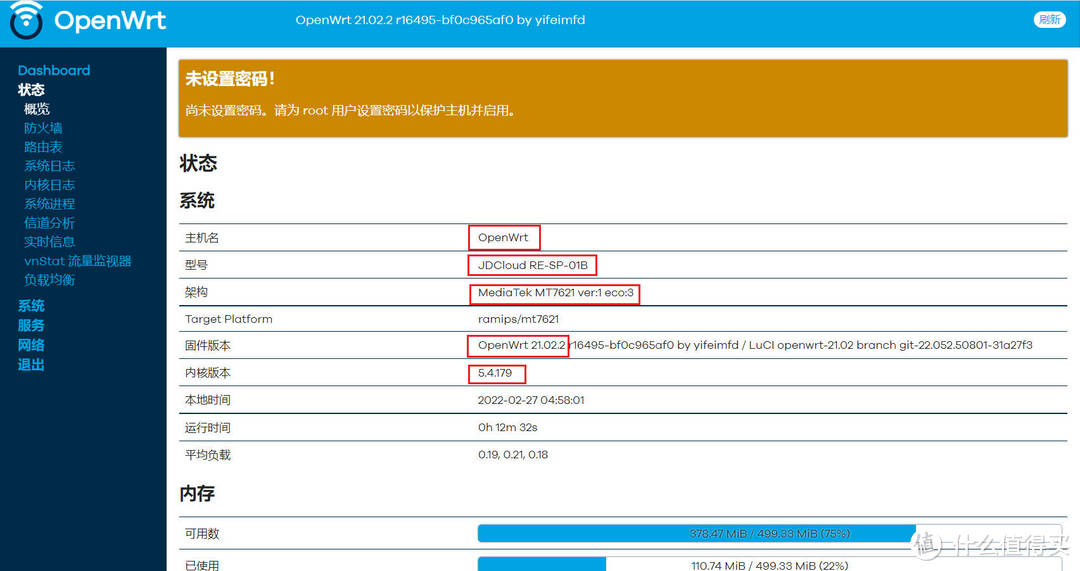
Task: Open 实时信息 page
Action: pos(49,242)
